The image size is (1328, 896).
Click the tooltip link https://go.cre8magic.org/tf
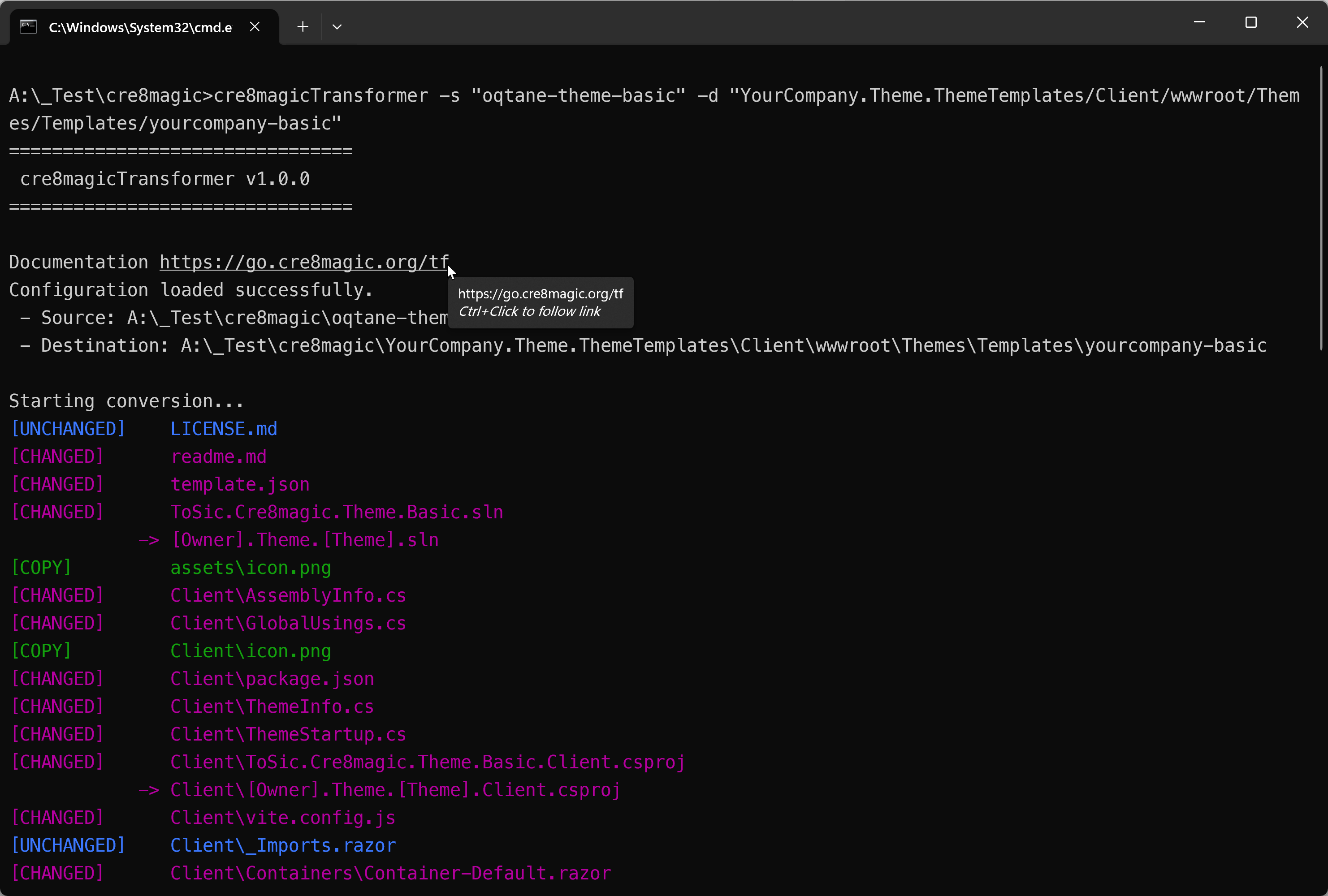click(540, 293)
